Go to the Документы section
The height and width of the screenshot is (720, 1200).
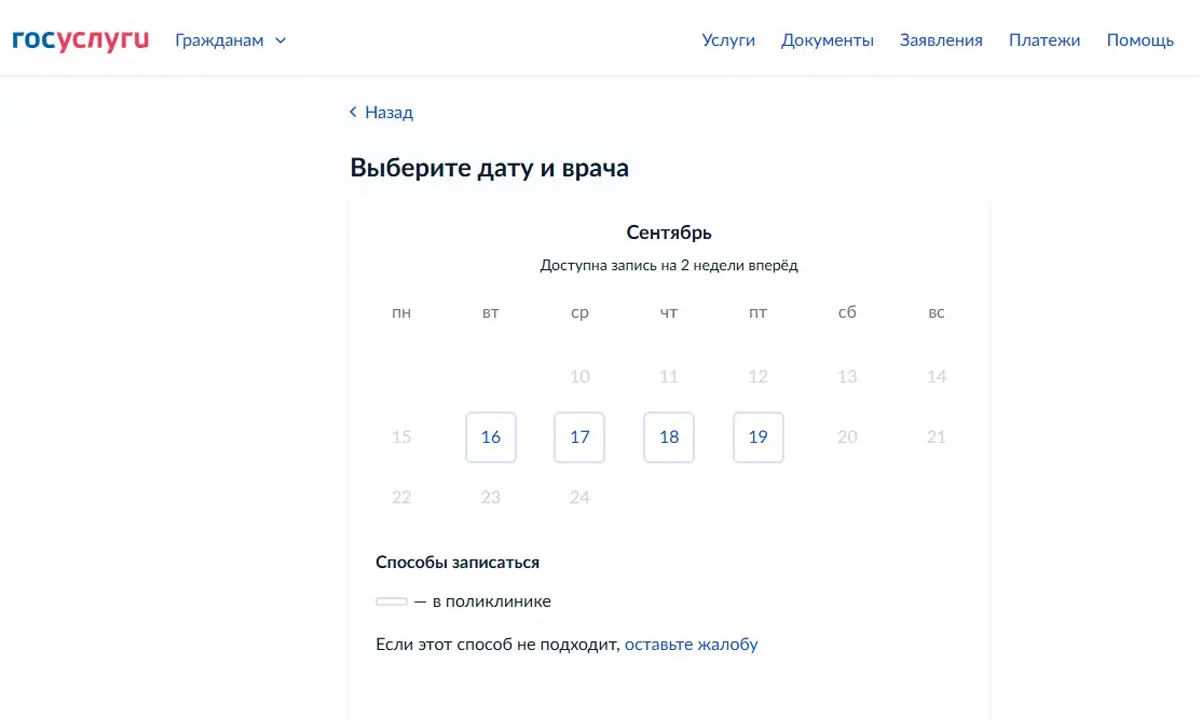click(827, 40)
